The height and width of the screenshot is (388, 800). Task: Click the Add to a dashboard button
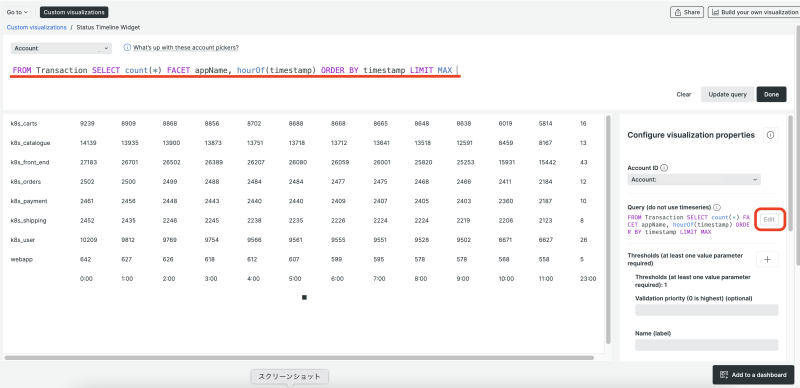753,375
